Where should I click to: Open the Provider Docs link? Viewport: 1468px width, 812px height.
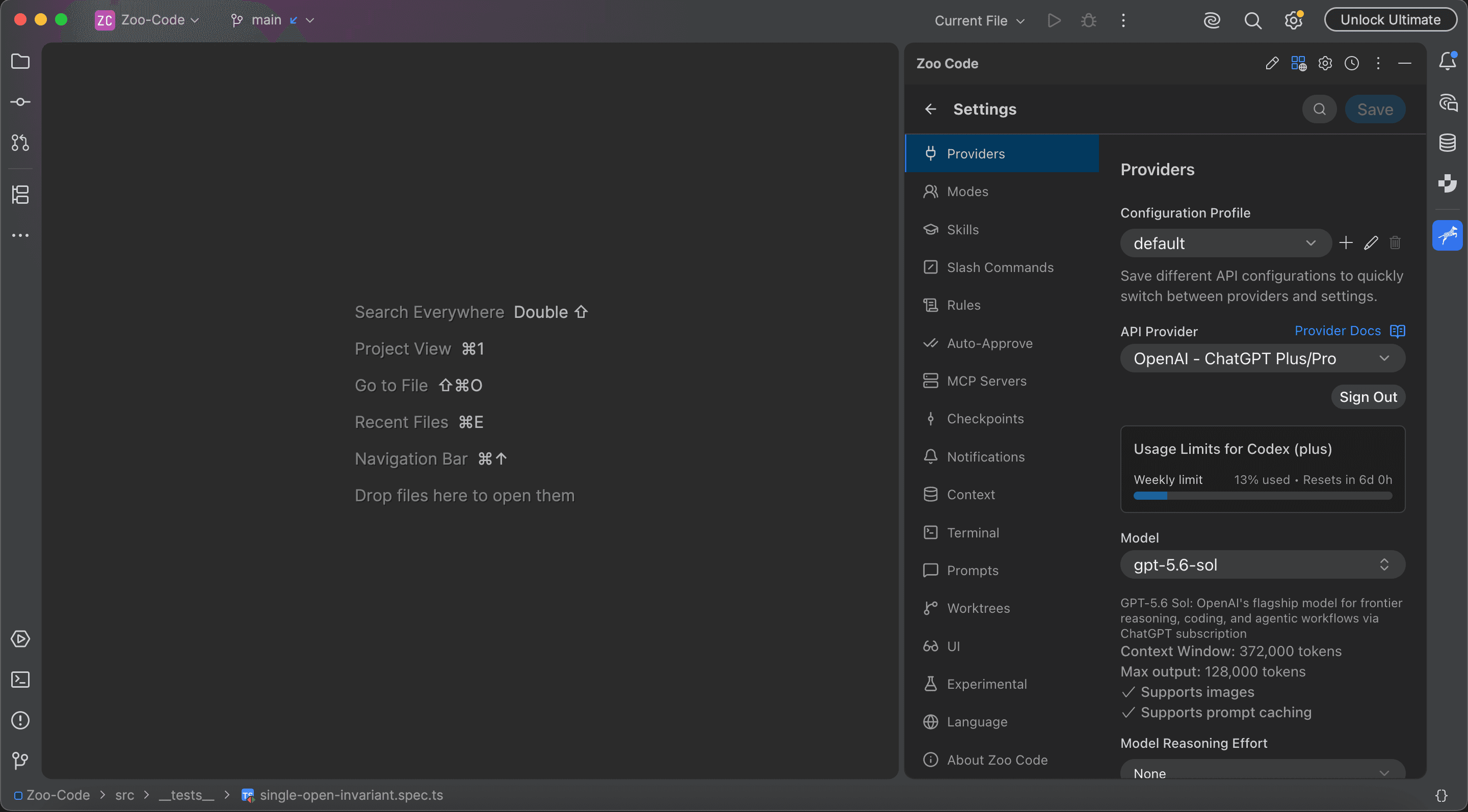pyautogui.click(x=1349, y=331)
